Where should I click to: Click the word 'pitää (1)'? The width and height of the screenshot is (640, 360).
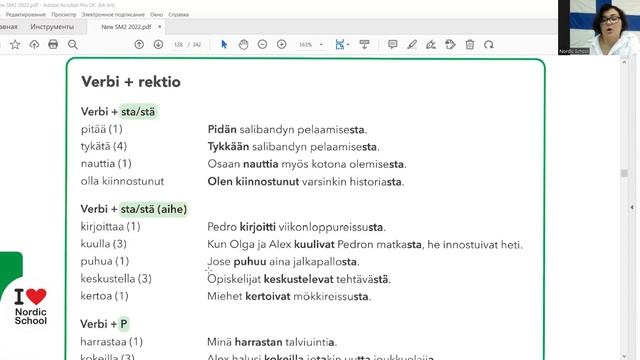point(102,129)
